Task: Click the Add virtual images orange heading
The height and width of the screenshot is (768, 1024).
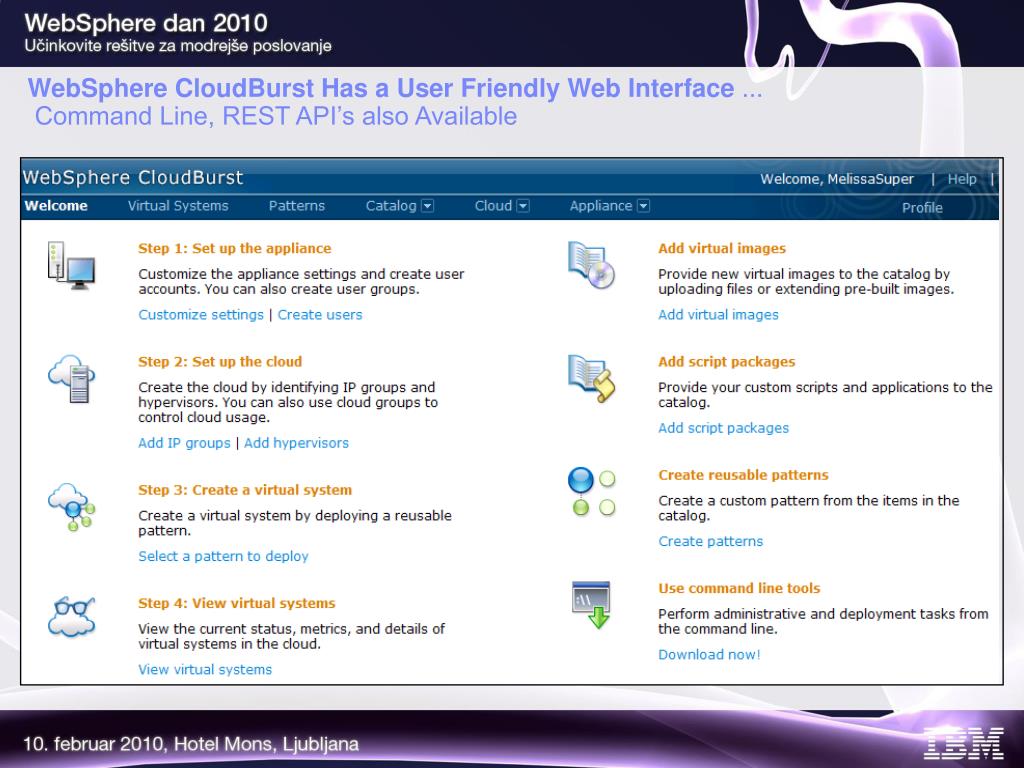Action: click(x=722, y=248)
